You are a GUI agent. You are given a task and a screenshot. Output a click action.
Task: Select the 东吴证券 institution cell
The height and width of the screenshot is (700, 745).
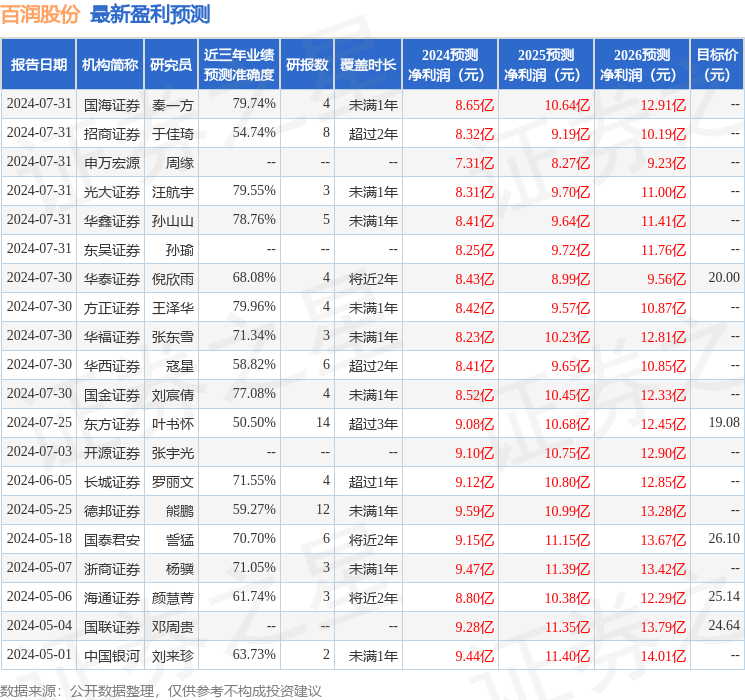pos(112,250)
